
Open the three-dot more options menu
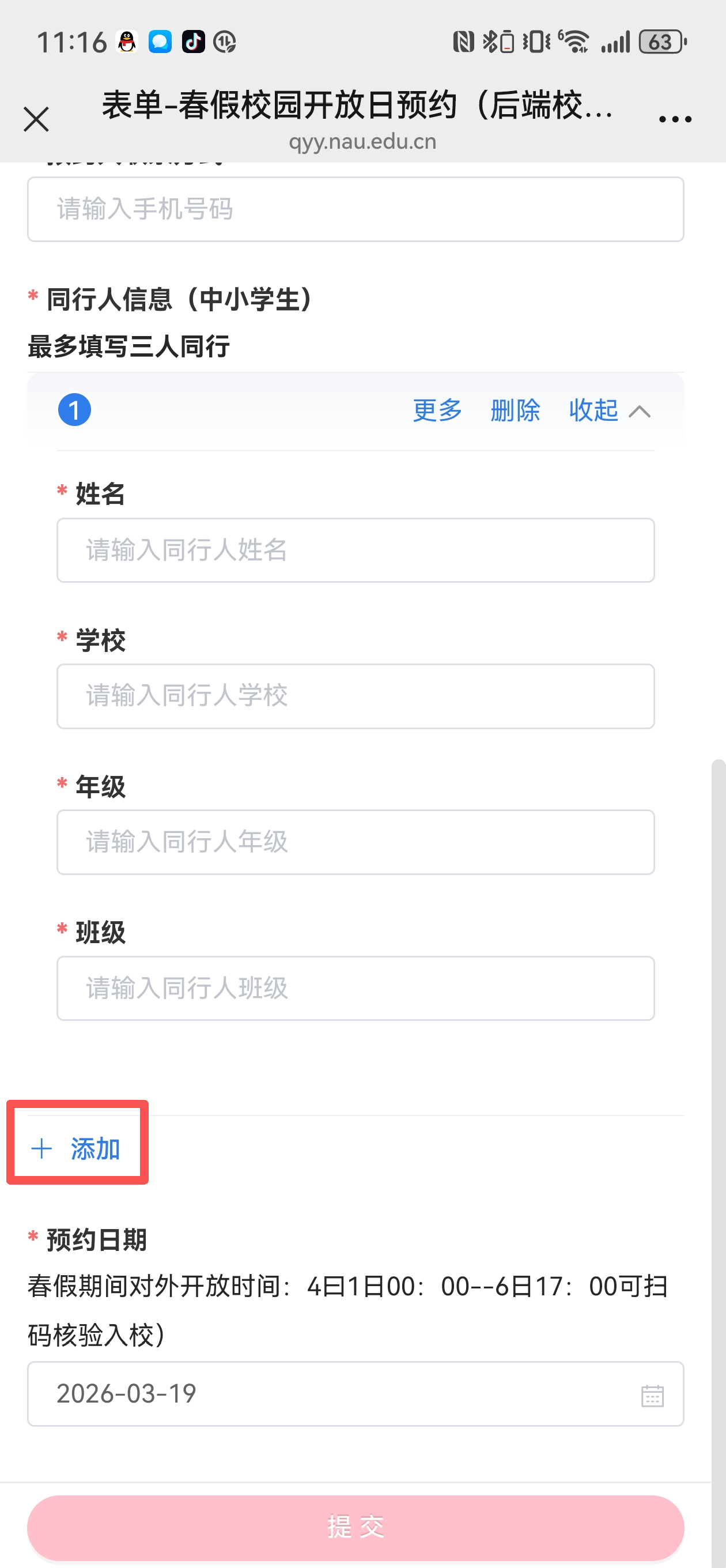tap(675, 119)
